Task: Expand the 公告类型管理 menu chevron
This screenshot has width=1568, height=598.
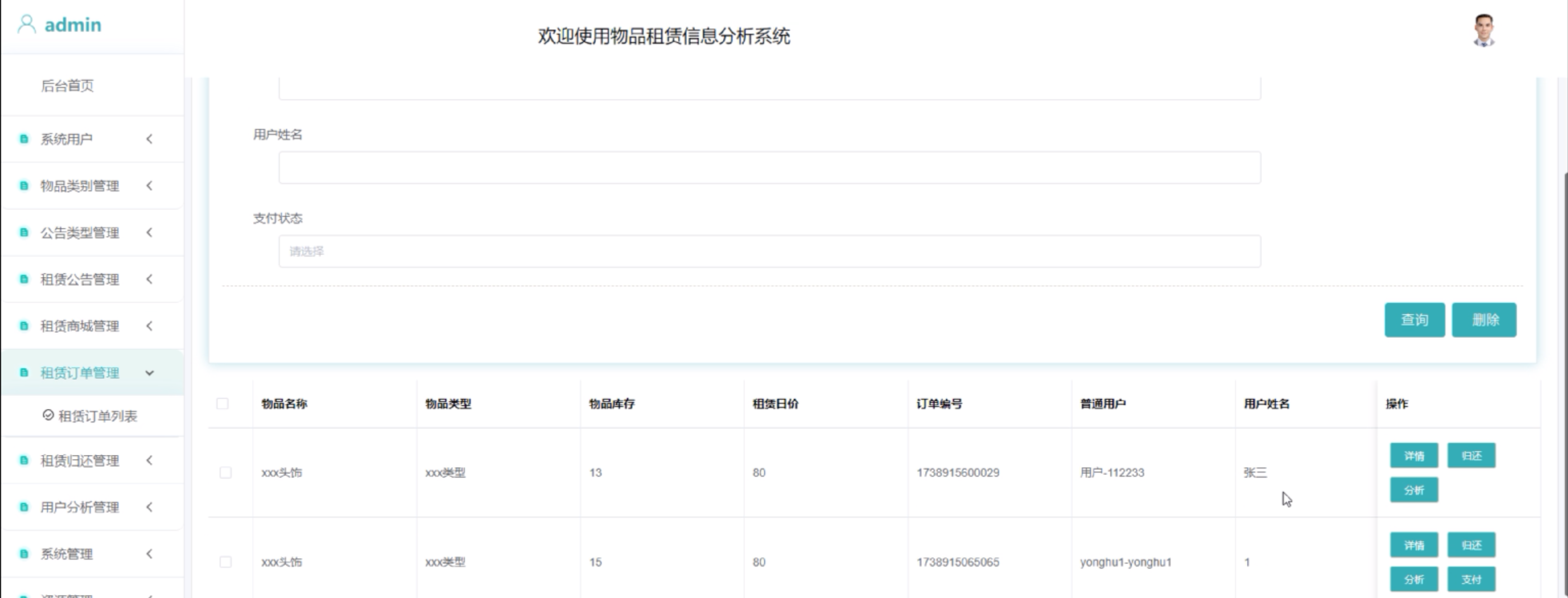Action: pos(150,233)
